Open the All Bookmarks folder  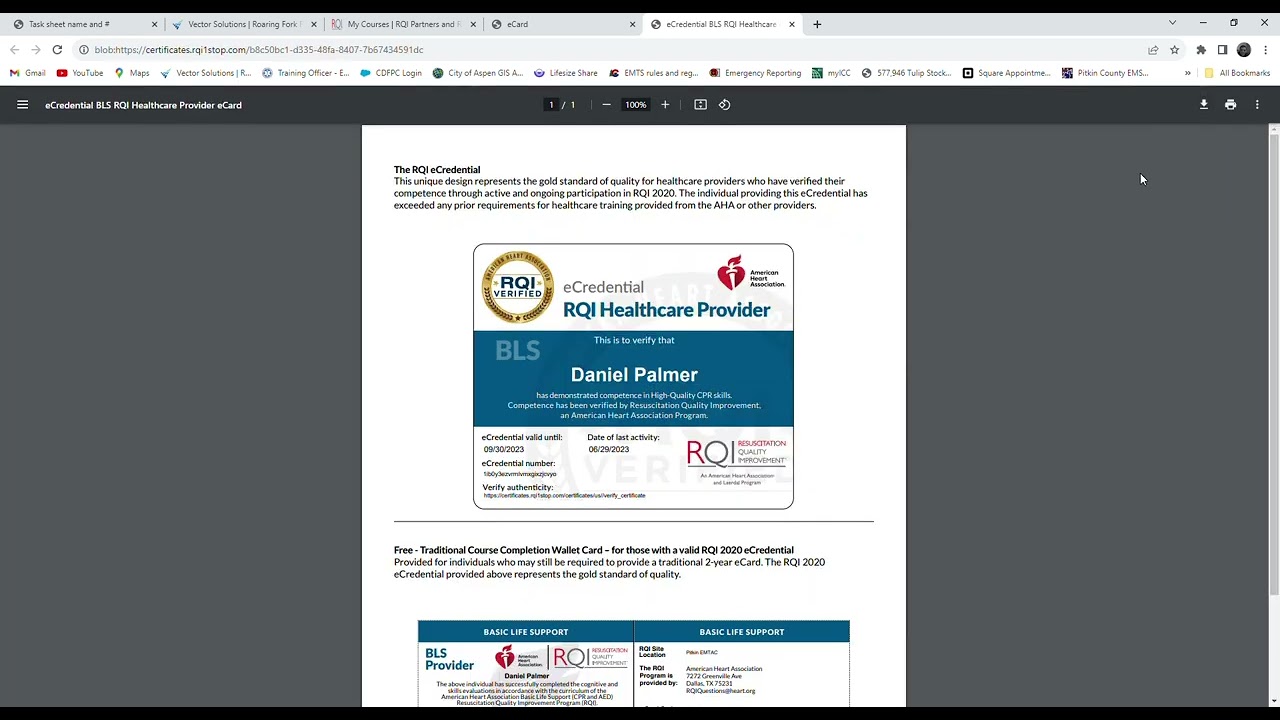pyautogui.click(x=1237, y=73)
